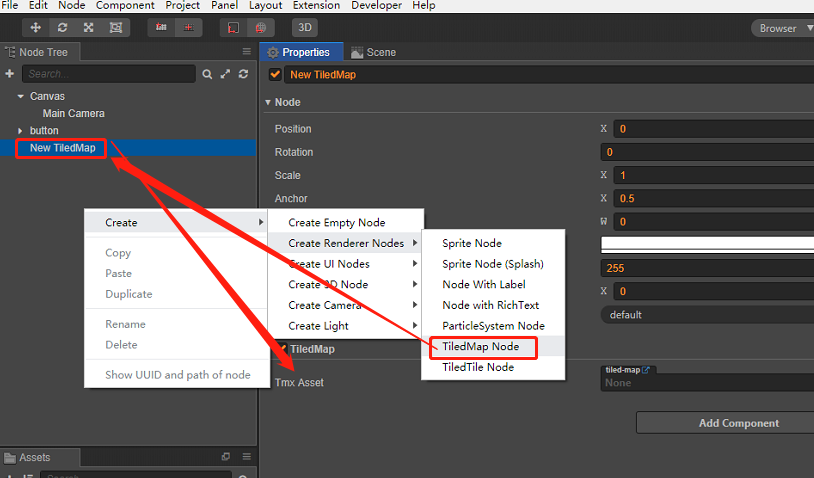814x478 pixels.
Task: Click the Add Component button
Action: [725, 423]
